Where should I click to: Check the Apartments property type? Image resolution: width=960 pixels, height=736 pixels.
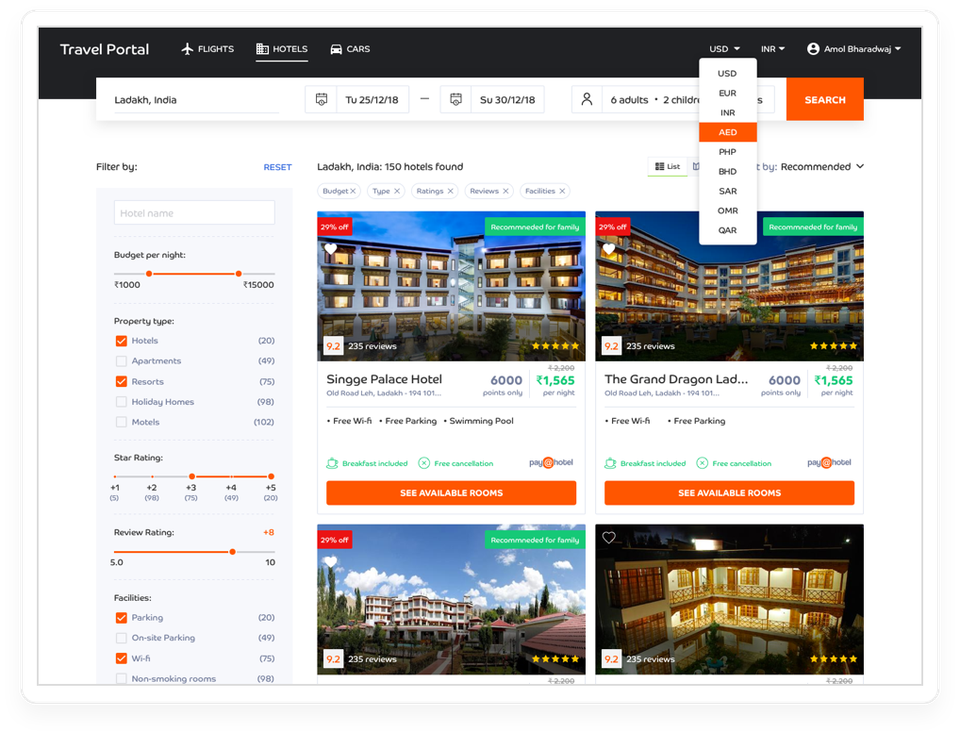(121, 361)
